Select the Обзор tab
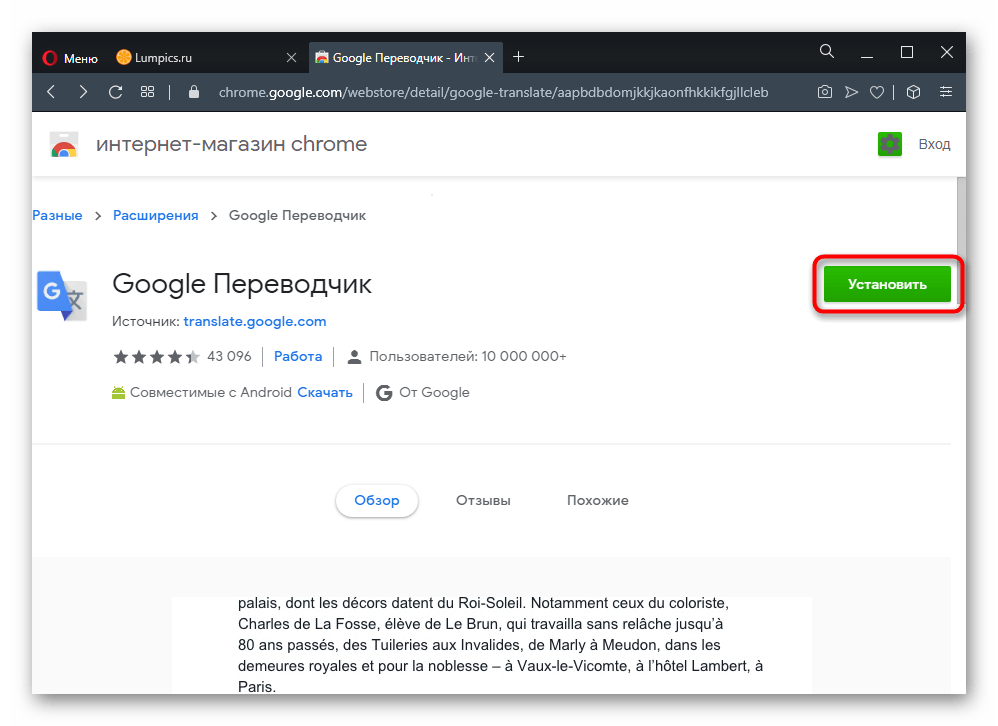This screenshot has height=726, width=998. tap(377, 501)
